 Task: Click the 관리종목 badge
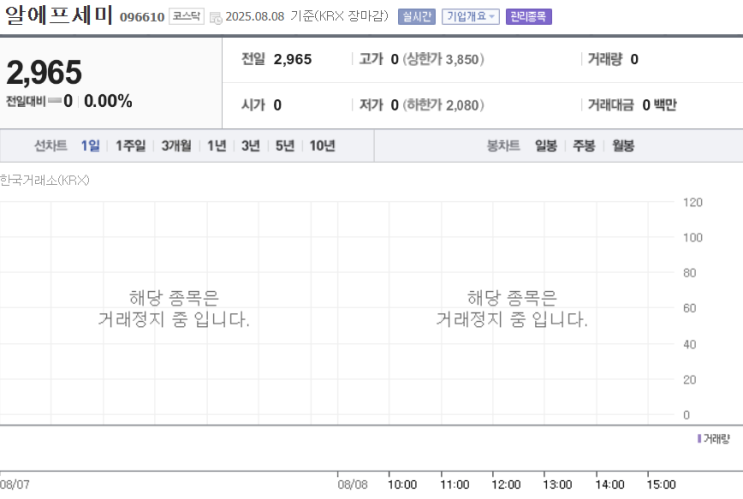528,17
